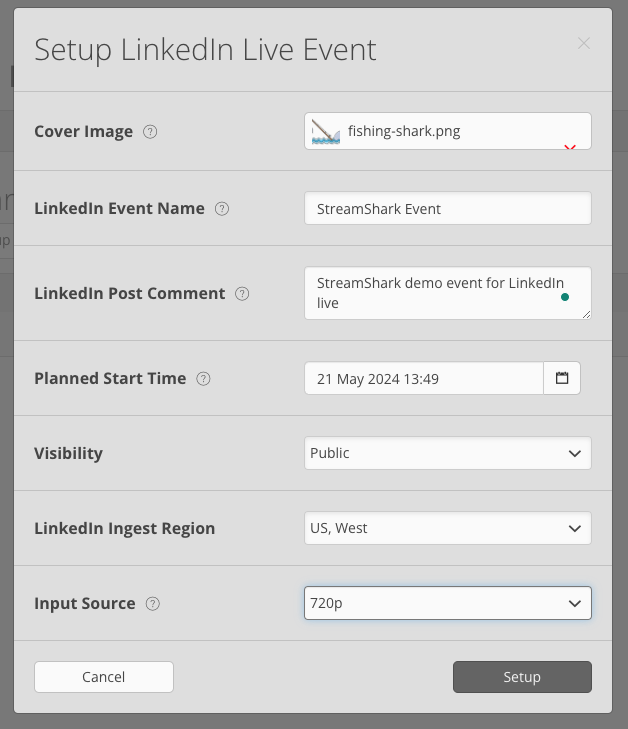This screenshot has width=628, height=729.
Task: Open the LinkedIn Ingest Region dropdown
Action: (448, 528)
